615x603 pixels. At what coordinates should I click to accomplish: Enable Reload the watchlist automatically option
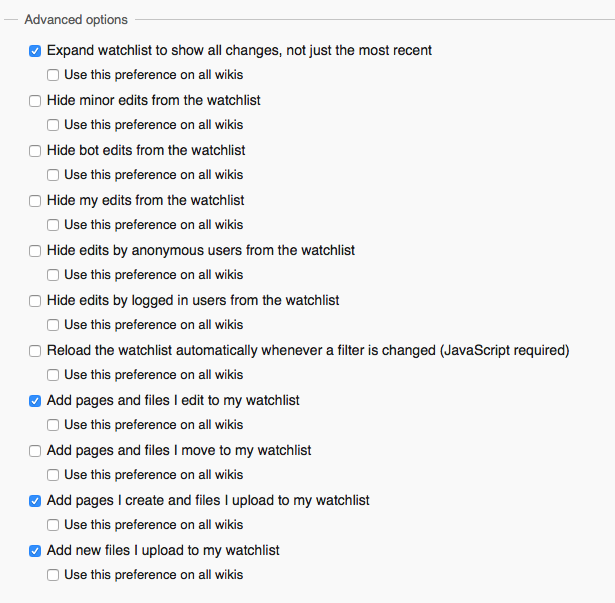pos(35,351)
